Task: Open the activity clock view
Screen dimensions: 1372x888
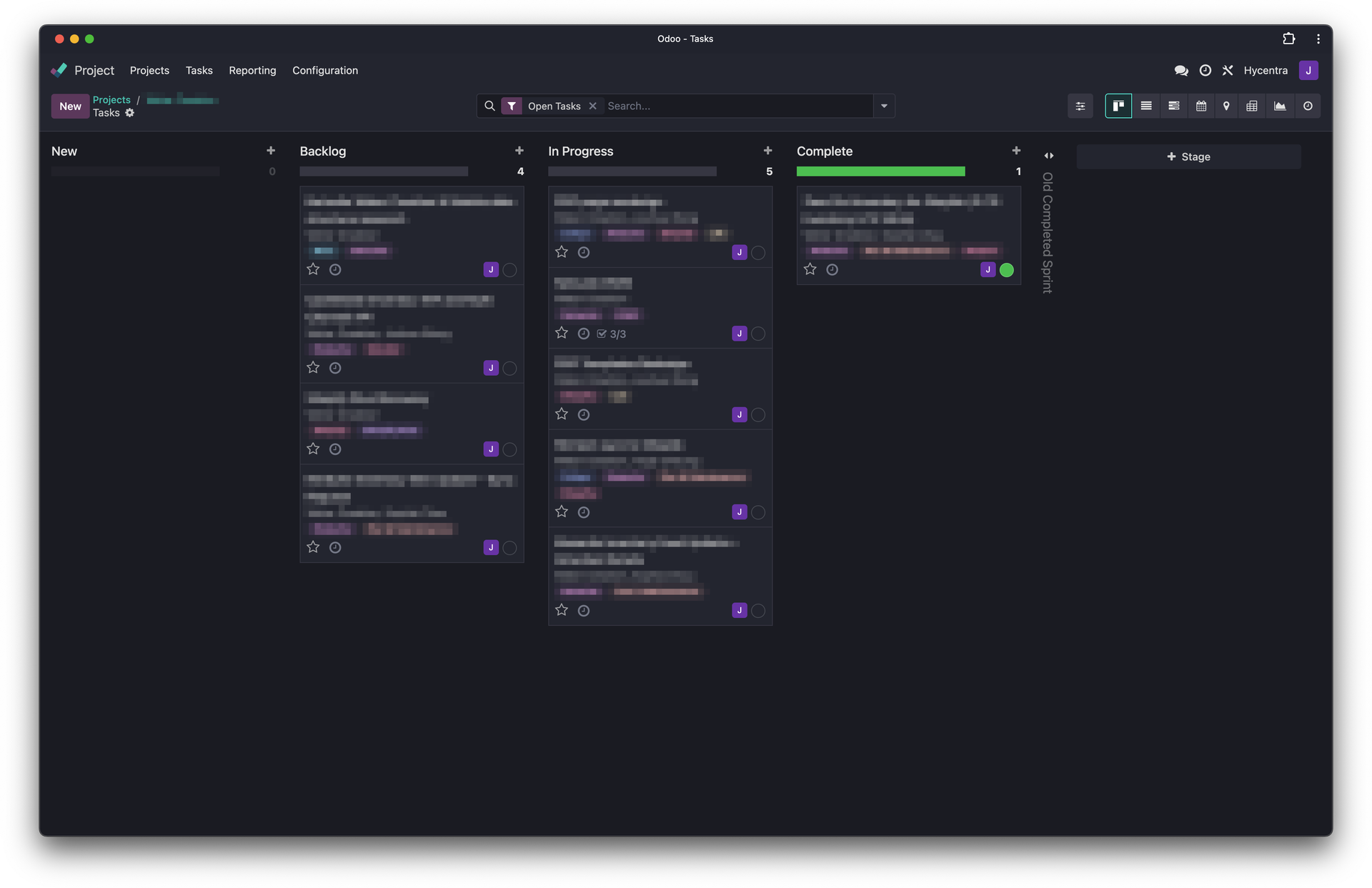Action: pyautogui.click(x=1308, y=106)
